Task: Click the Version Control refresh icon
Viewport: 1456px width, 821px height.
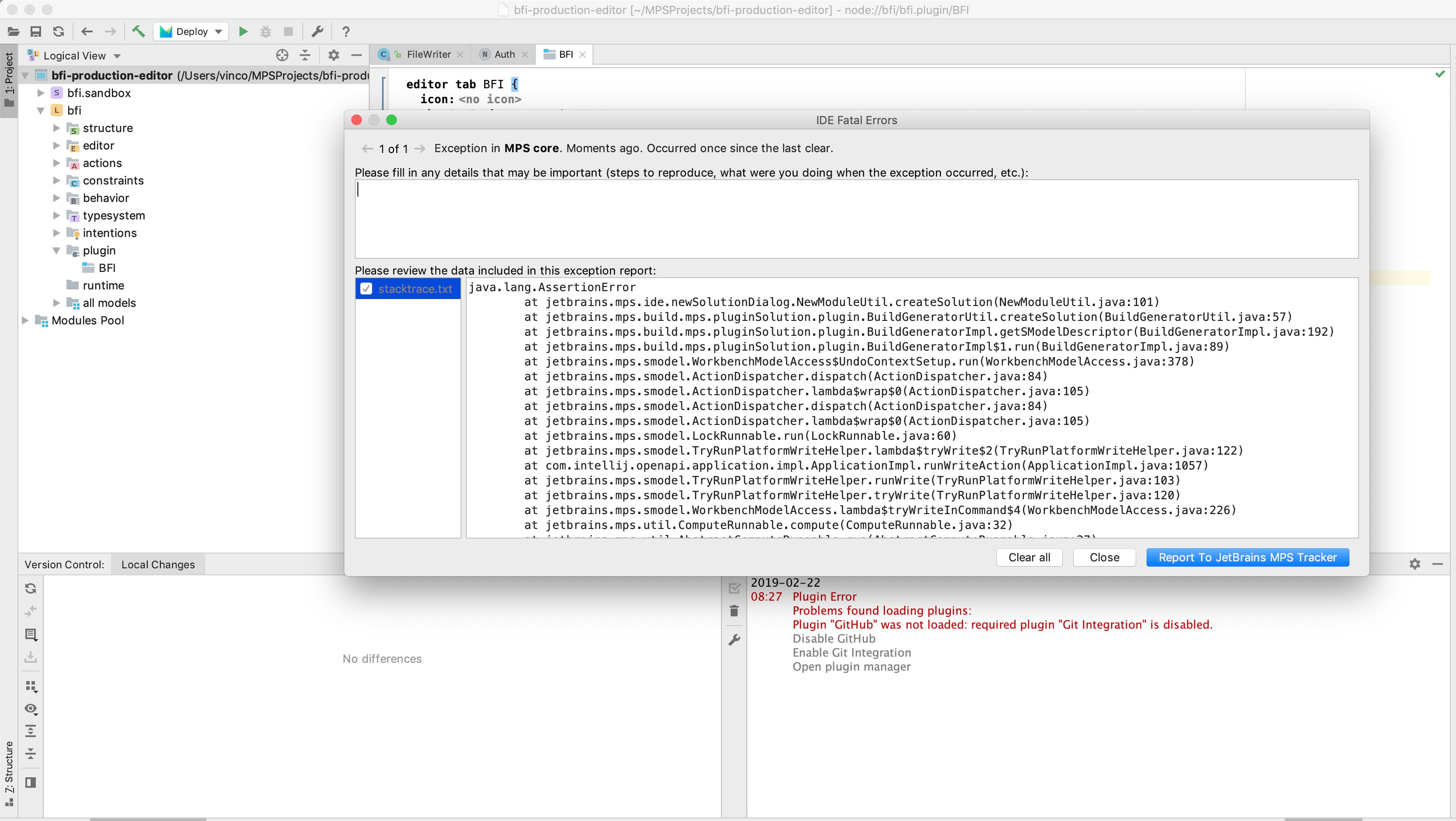Action: 31,588
